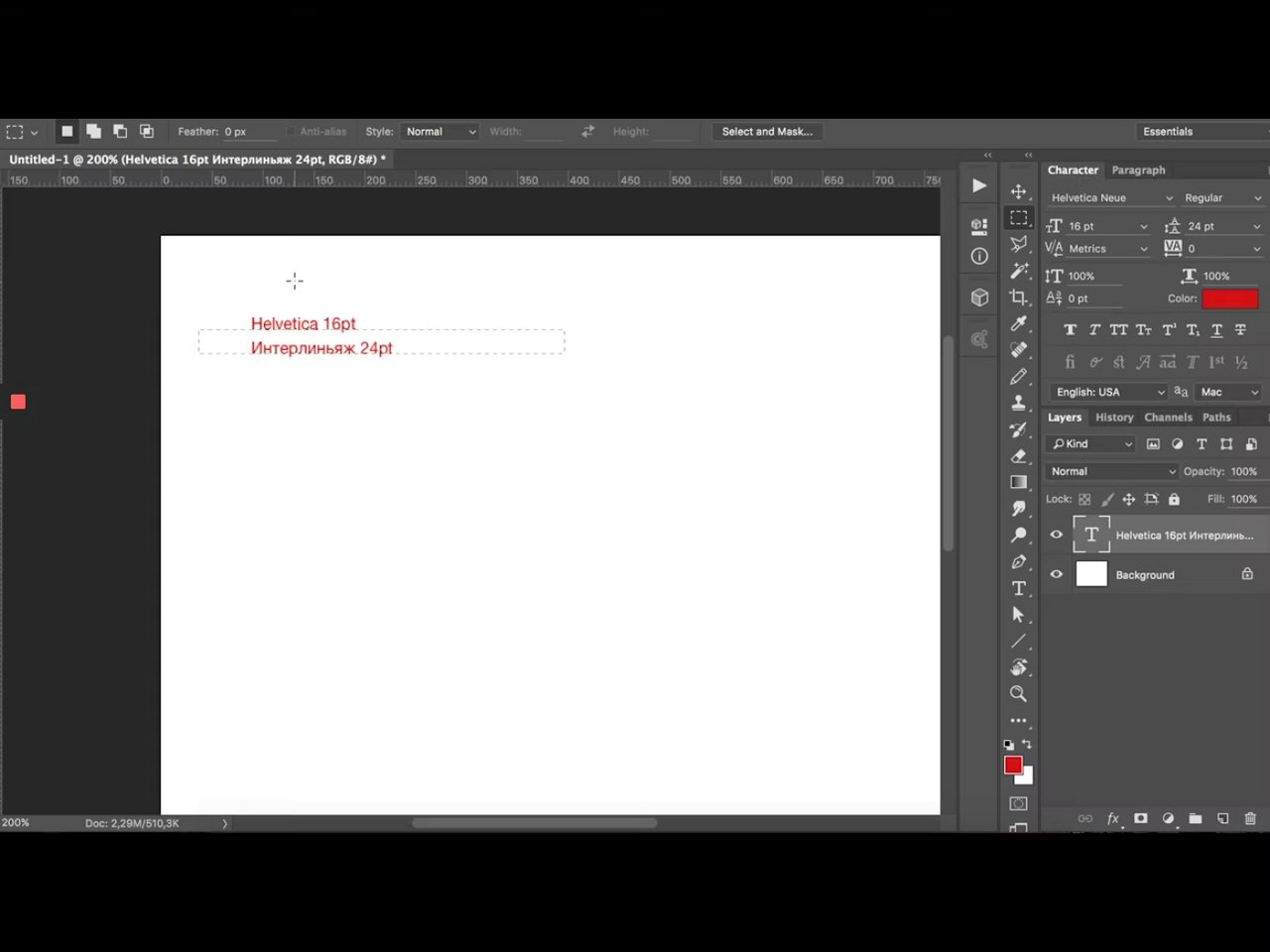The image size is (1270, 952).
Task: Select the Rectangular Marquee tool in toolbox
Action: pyautogui.click(x=1018, y=218)
